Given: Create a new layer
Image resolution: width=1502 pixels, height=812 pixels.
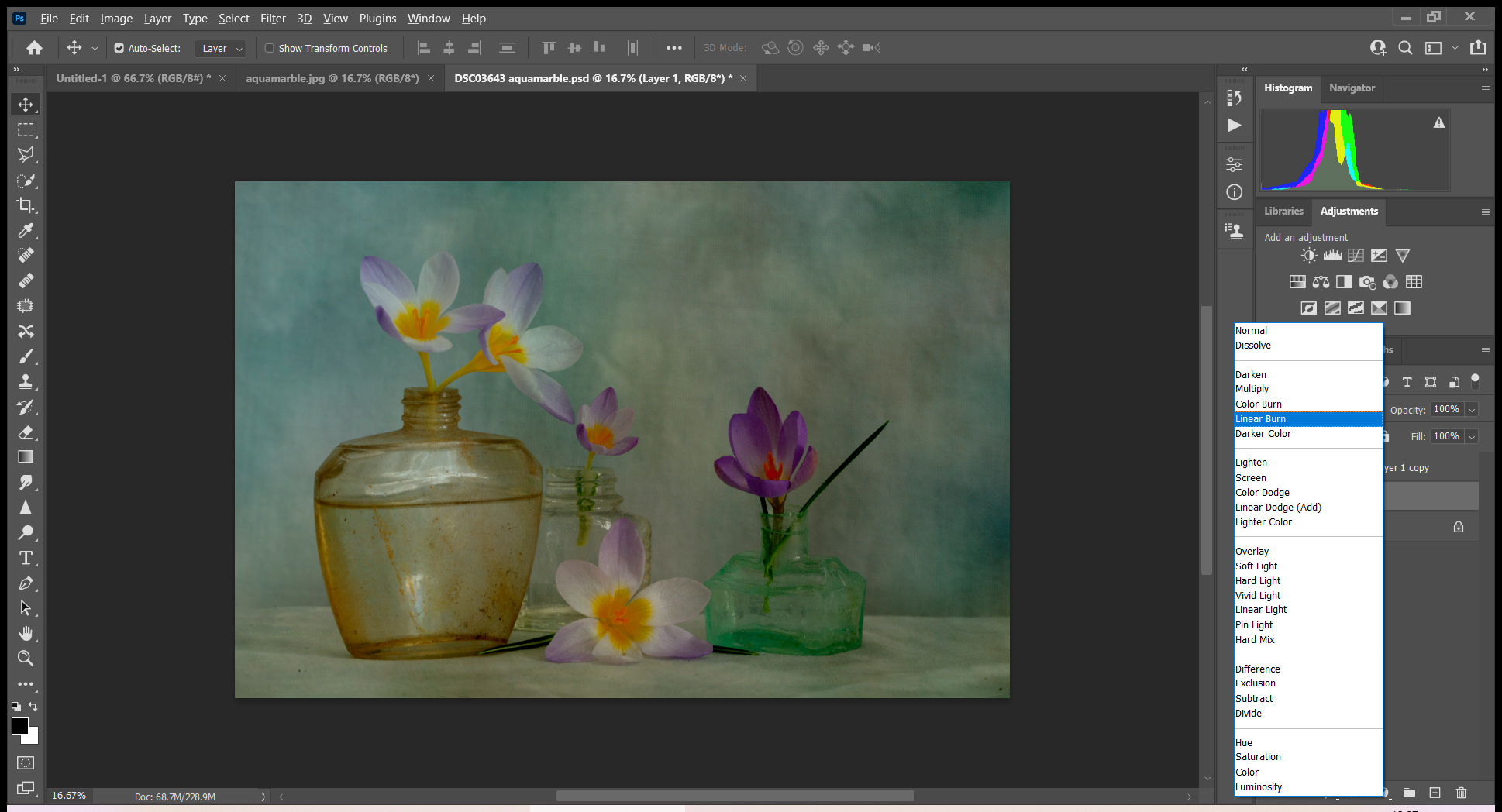Looking at the screenshot, I should (x=1433, y=793).
